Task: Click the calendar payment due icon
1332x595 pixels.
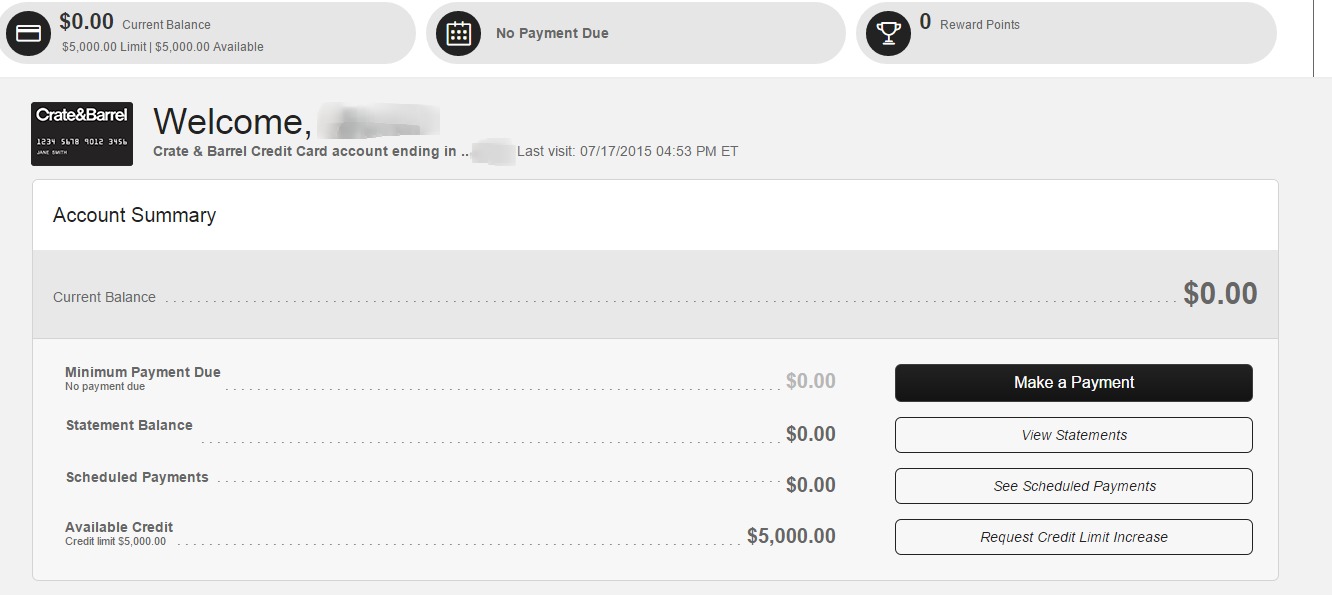Action: [458, 33]
